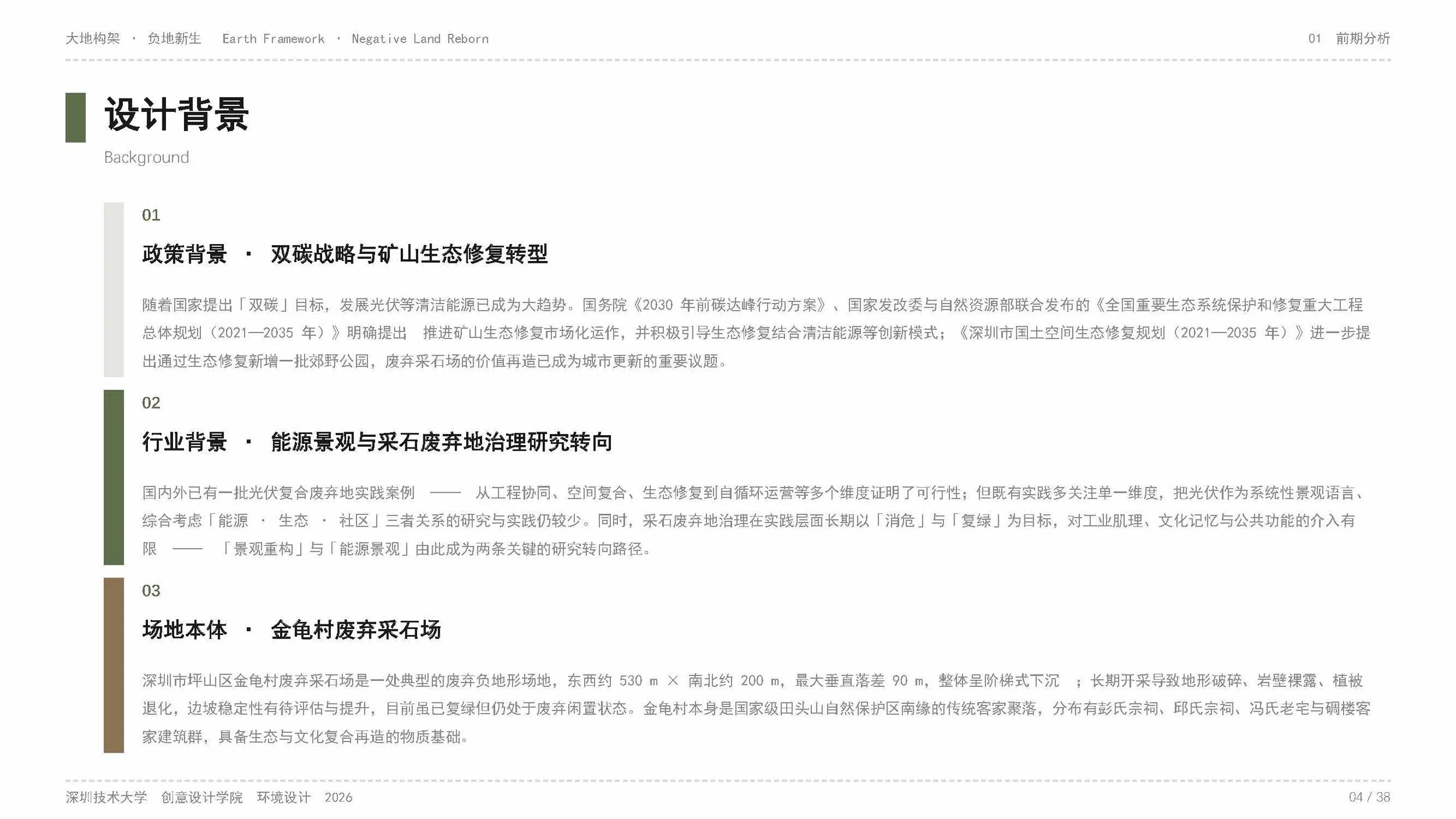Click footer text 创意设计学院
Viewport: 1456px width, 819px height.
click(202, 797)
